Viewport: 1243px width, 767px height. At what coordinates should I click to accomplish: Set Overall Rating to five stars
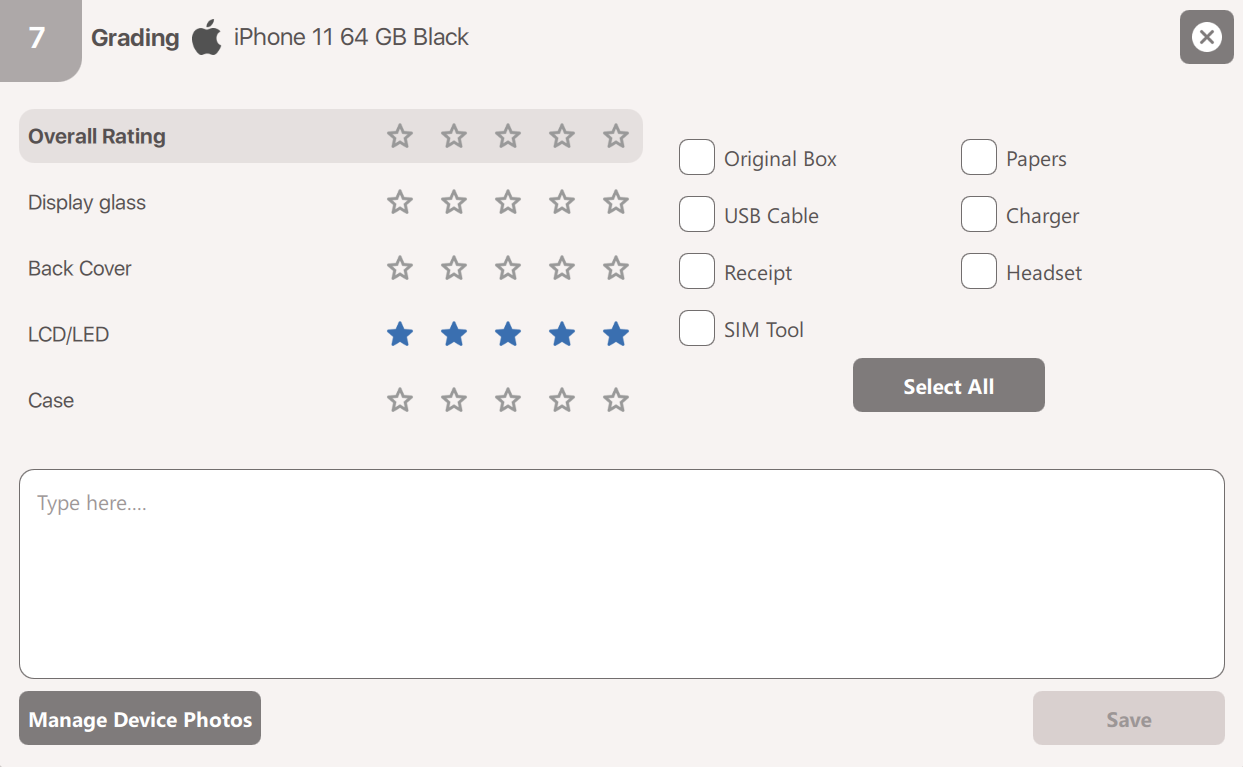(616, 136)
